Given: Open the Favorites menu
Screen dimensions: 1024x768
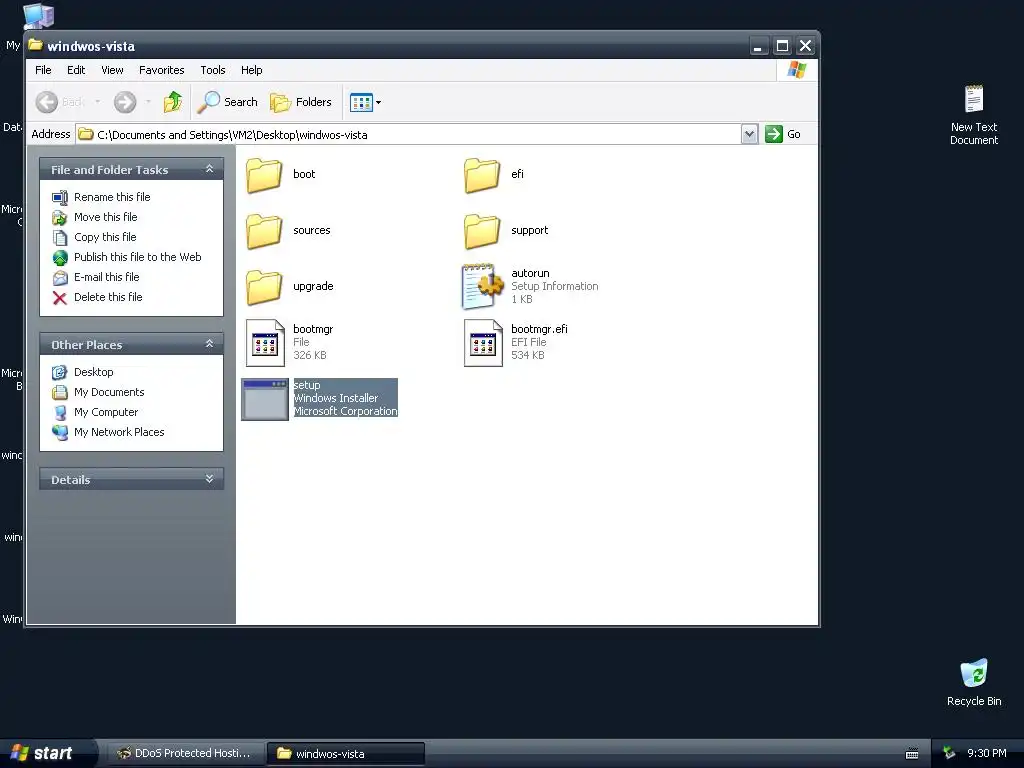Looking at the screenshot, I should click(161, 70).
